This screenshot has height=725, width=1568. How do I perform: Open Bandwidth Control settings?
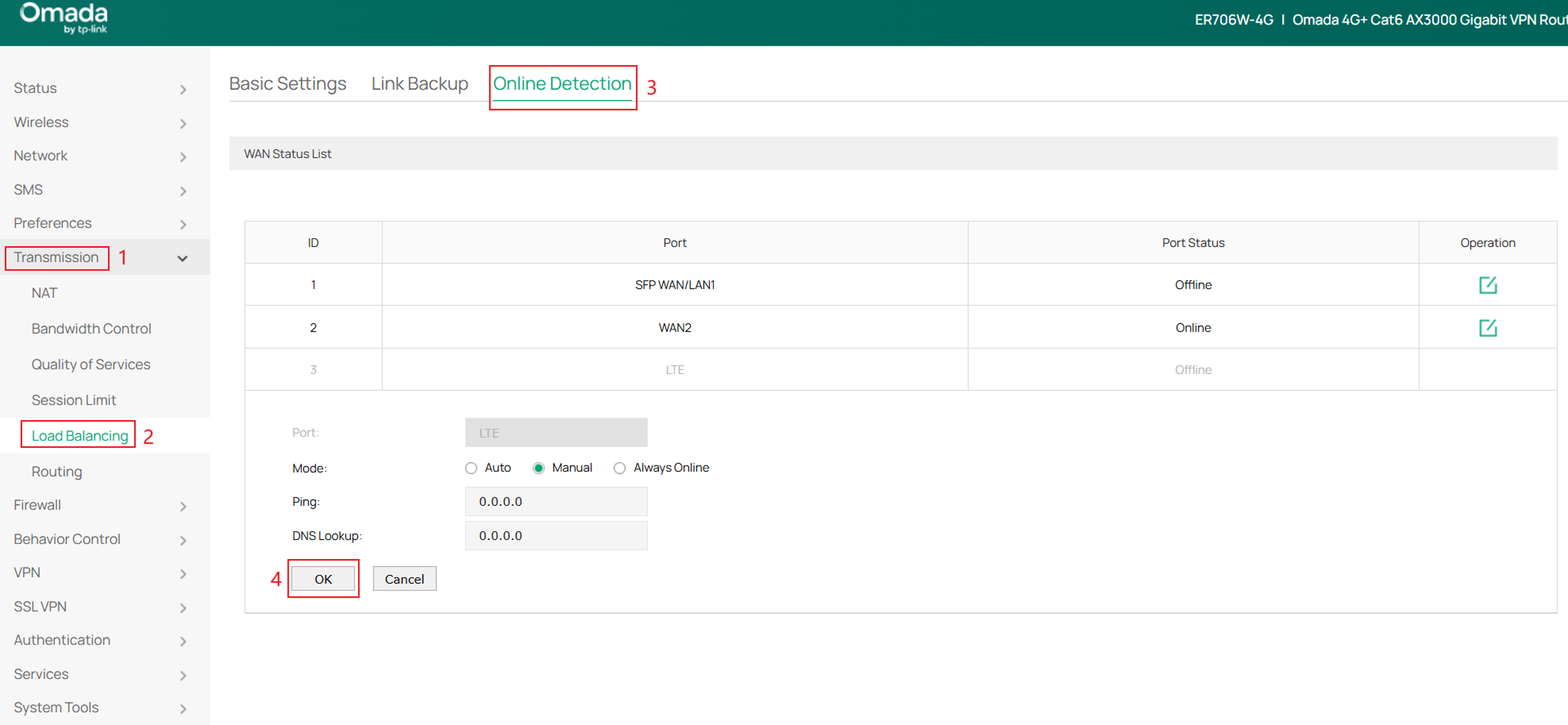[91, 329]
